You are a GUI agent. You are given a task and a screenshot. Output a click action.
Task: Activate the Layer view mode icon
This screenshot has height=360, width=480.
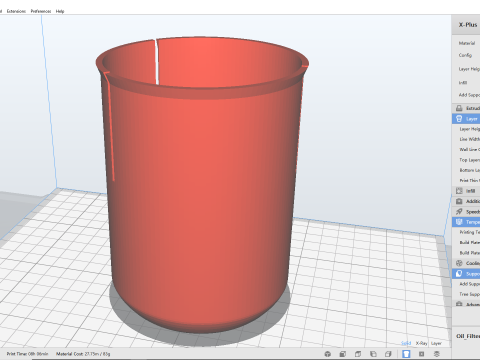click(x=437, y=354)
